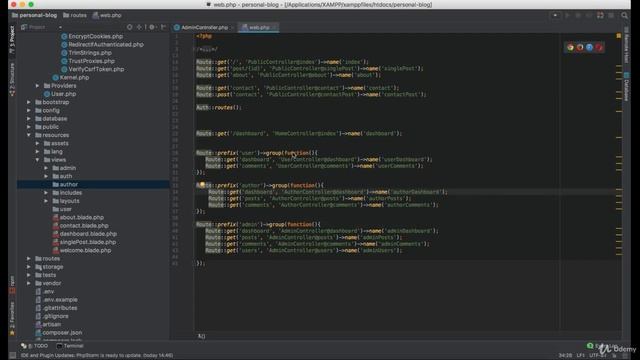Open Project panel settings gear icon
Viewport: 640px width, 360px height.
(x=152, y=27)
